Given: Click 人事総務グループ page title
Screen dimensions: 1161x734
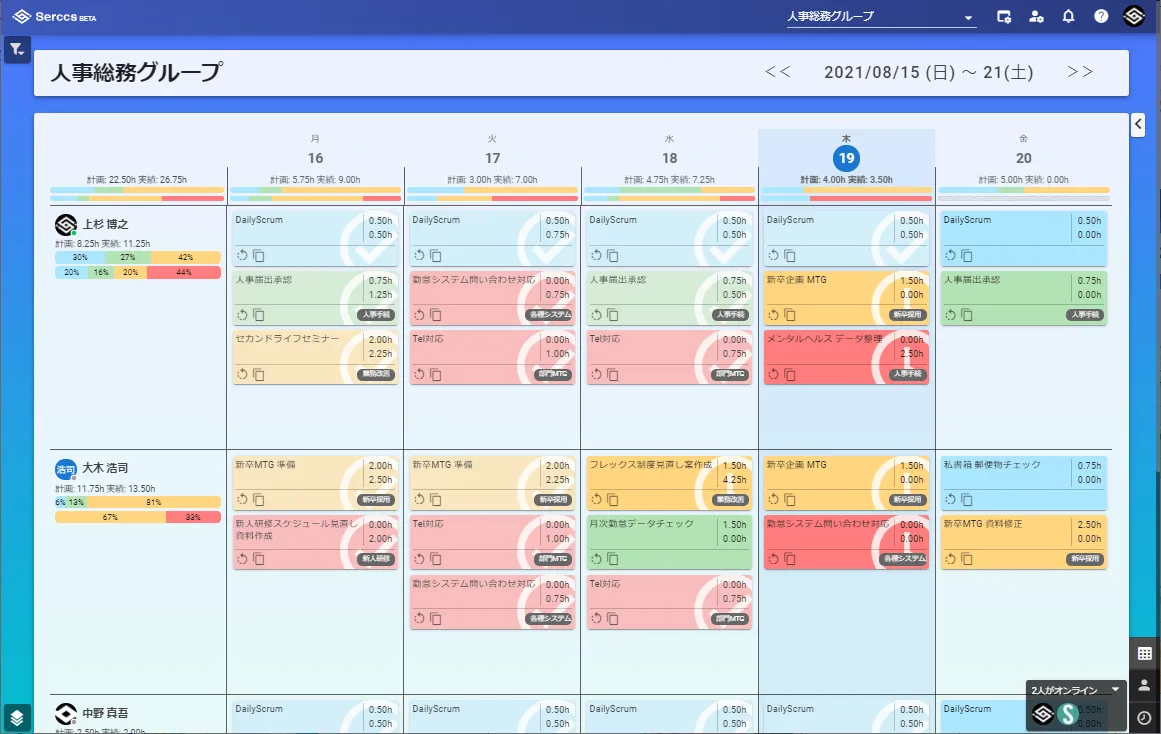Looking at the screenshot, I should (x=136, y=72).
